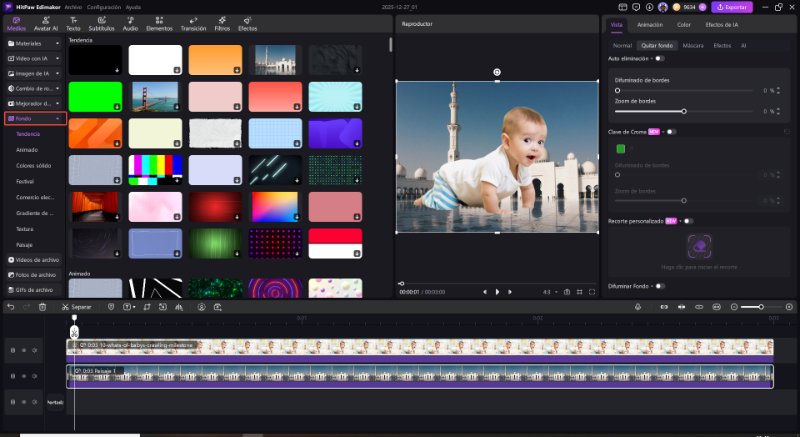Turn on Difuminar Fondo toggle
The image size is (800, 437).
[660, 286]
